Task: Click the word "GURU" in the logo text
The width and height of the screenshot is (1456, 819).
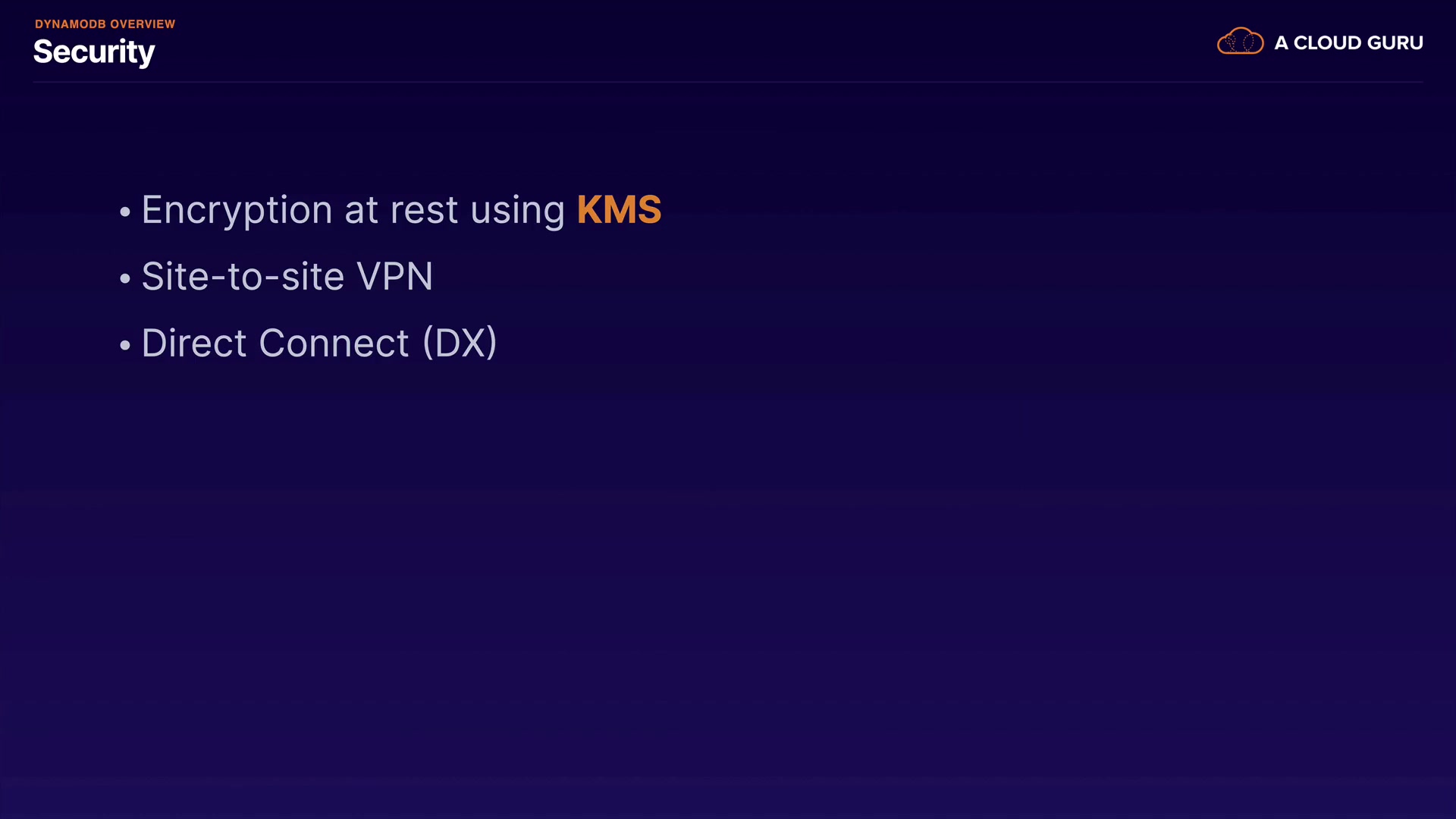Action: coord(1395,43)
